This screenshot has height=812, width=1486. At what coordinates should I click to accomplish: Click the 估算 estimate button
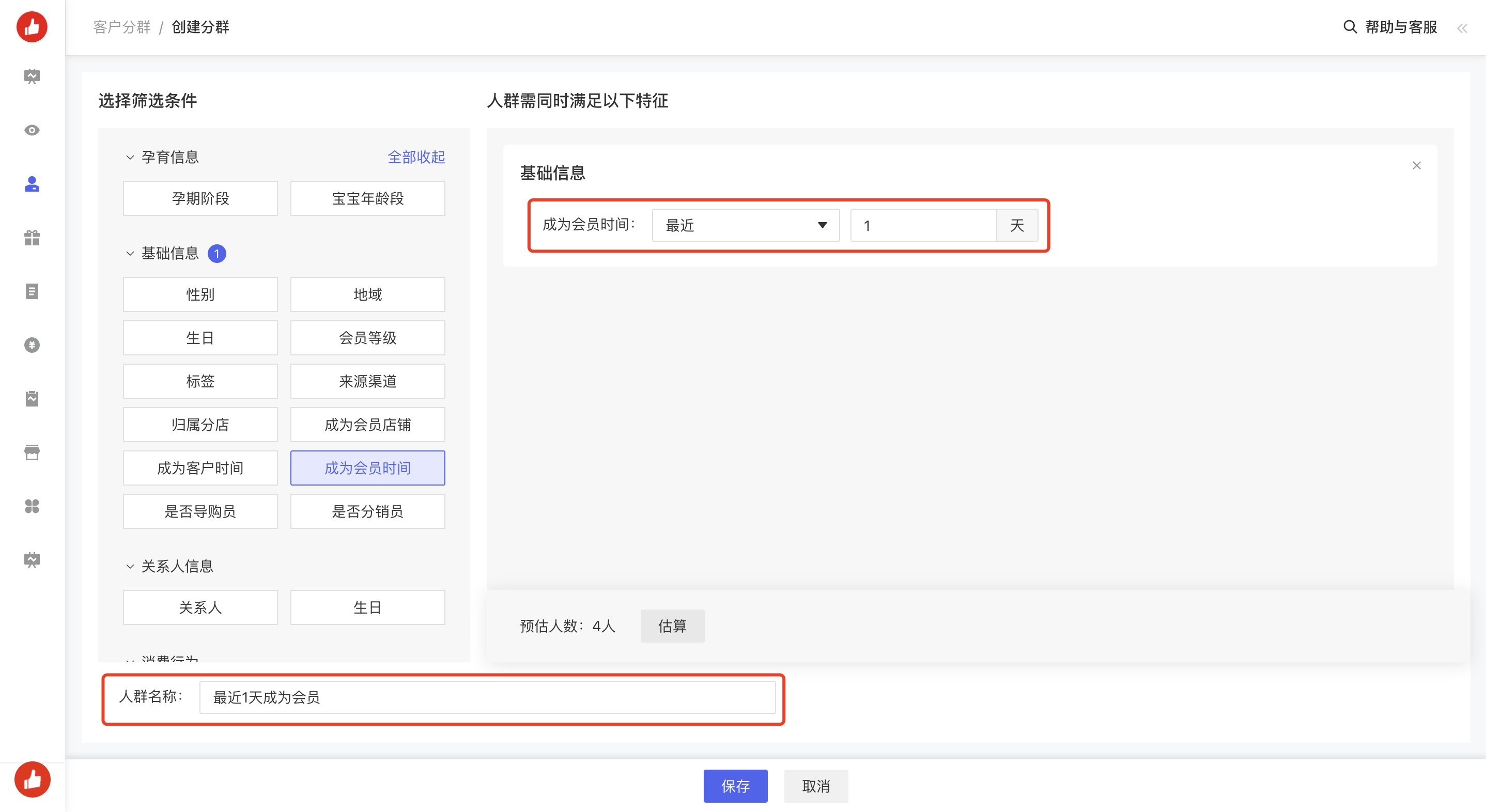coord(672,626)
